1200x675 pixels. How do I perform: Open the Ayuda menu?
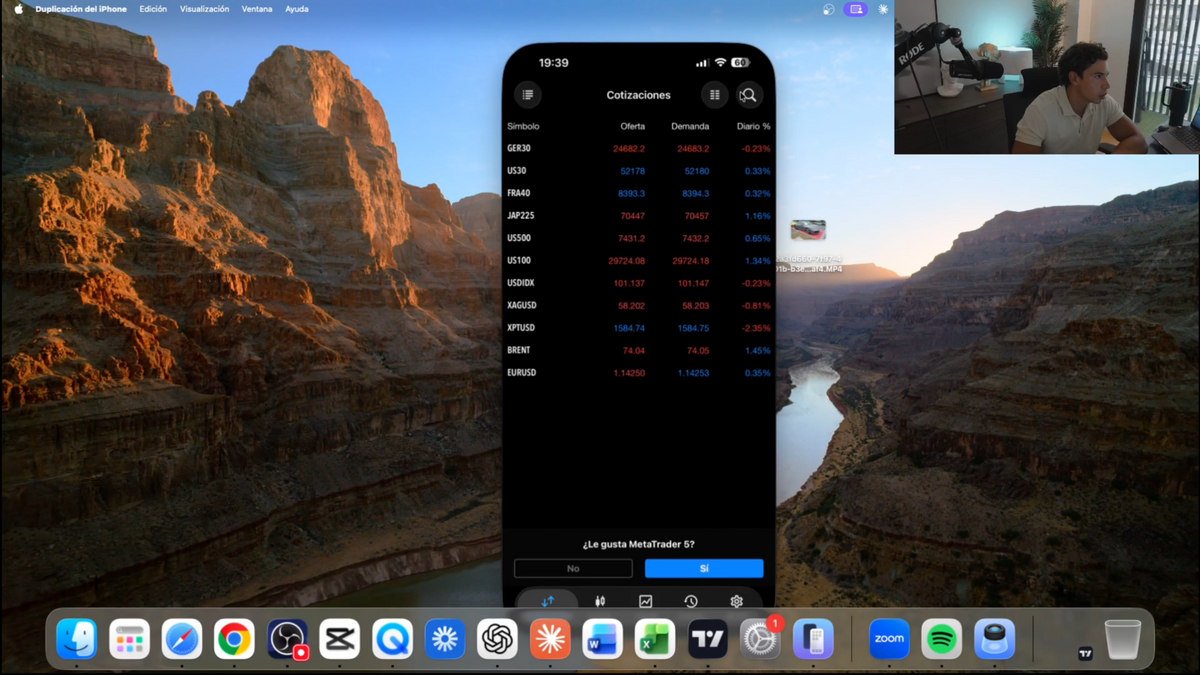(x=297, y=9)
